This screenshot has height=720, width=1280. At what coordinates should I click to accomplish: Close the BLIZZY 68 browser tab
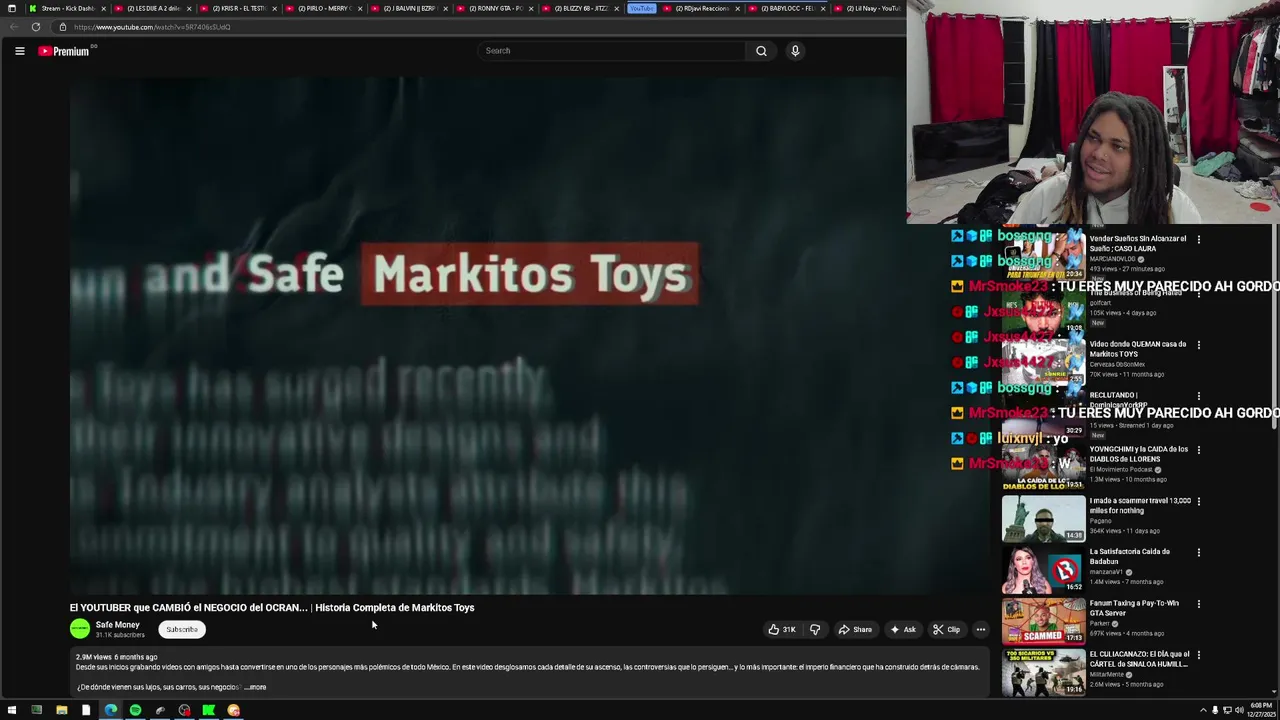point(616,8)
